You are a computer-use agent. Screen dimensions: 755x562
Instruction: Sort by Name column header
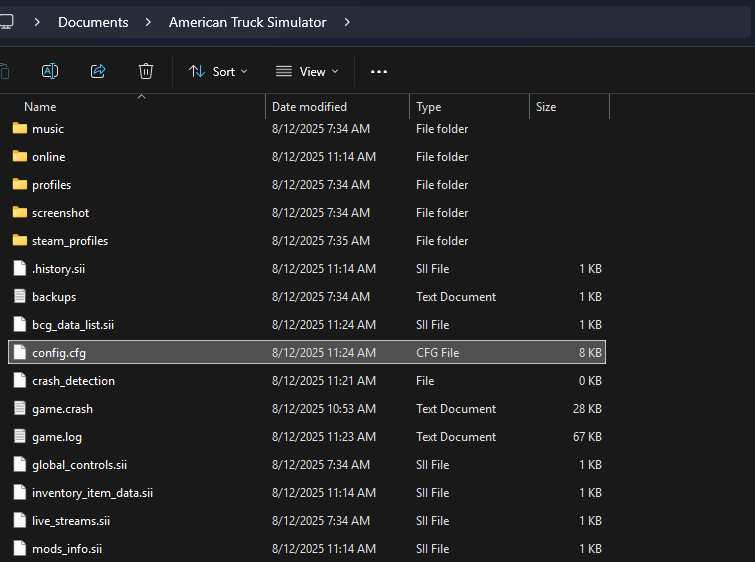pyautogui.click(x=40, y=107)
